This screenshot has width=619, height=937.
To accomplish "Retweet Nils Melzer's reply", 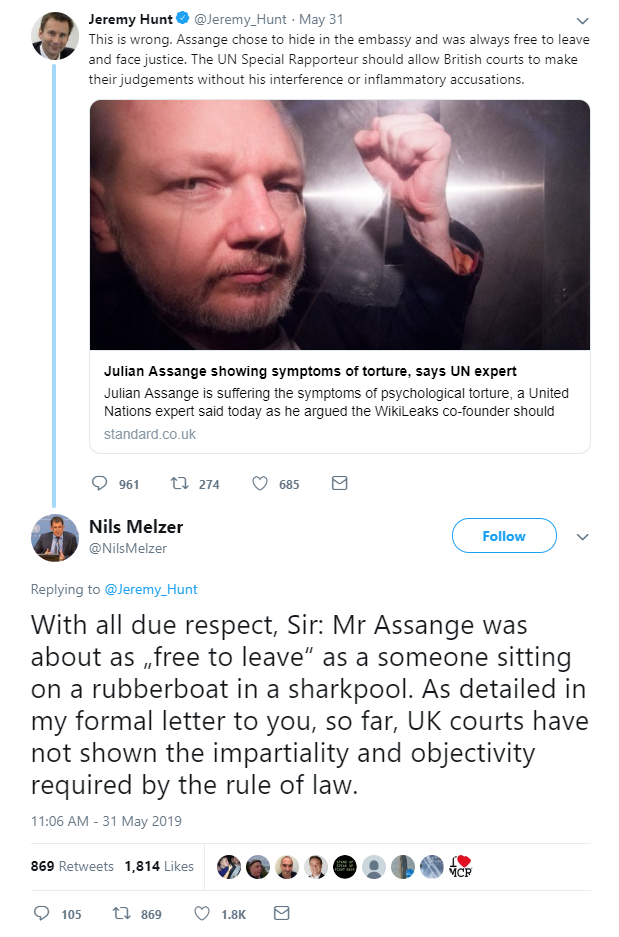I will [x=122, y=914].
